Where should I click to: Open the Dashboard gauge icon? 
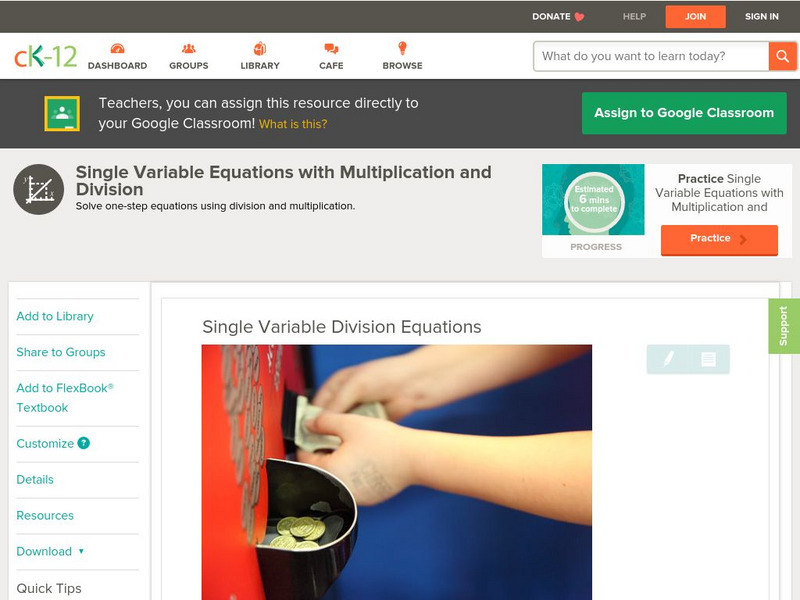[x=117, y=48]
